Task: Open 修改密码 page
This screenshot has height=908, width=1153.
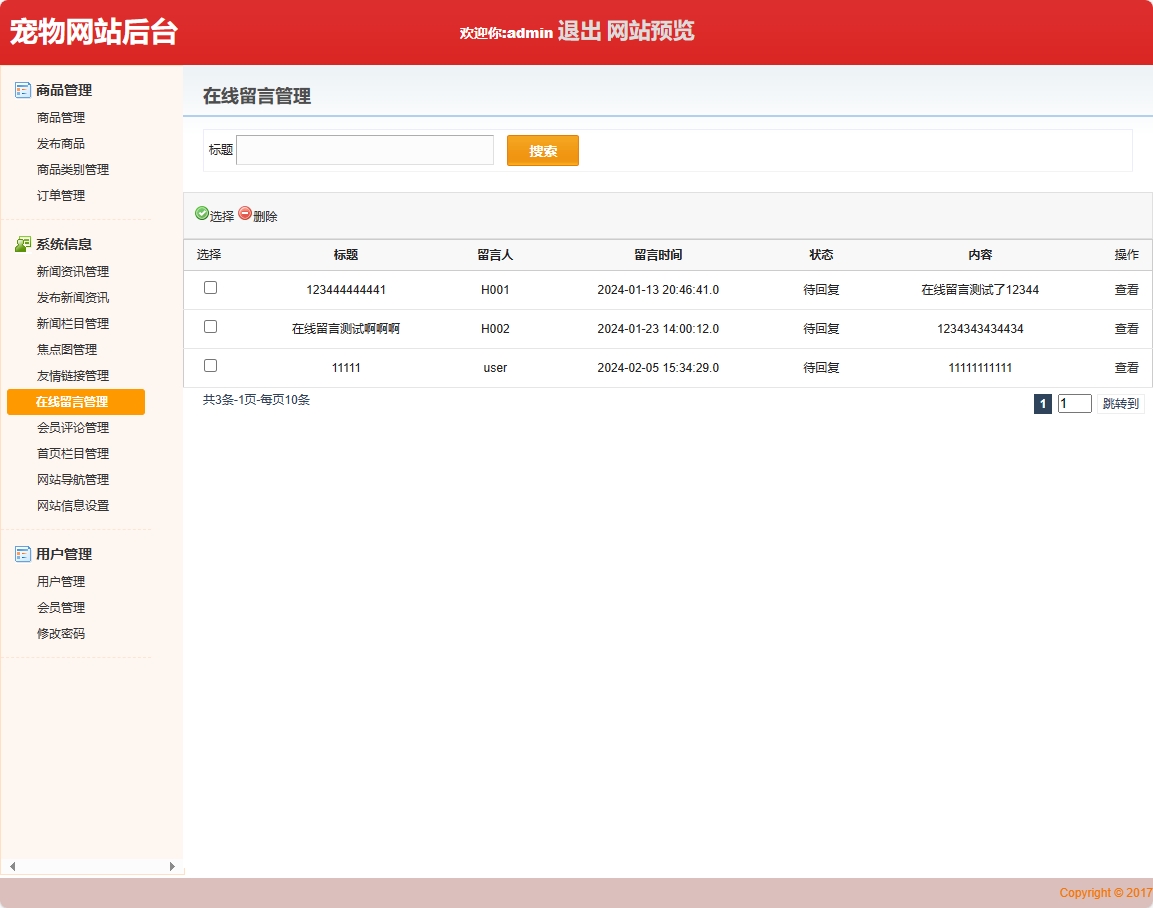Action: pyautogui.click(x=60, y=633)
